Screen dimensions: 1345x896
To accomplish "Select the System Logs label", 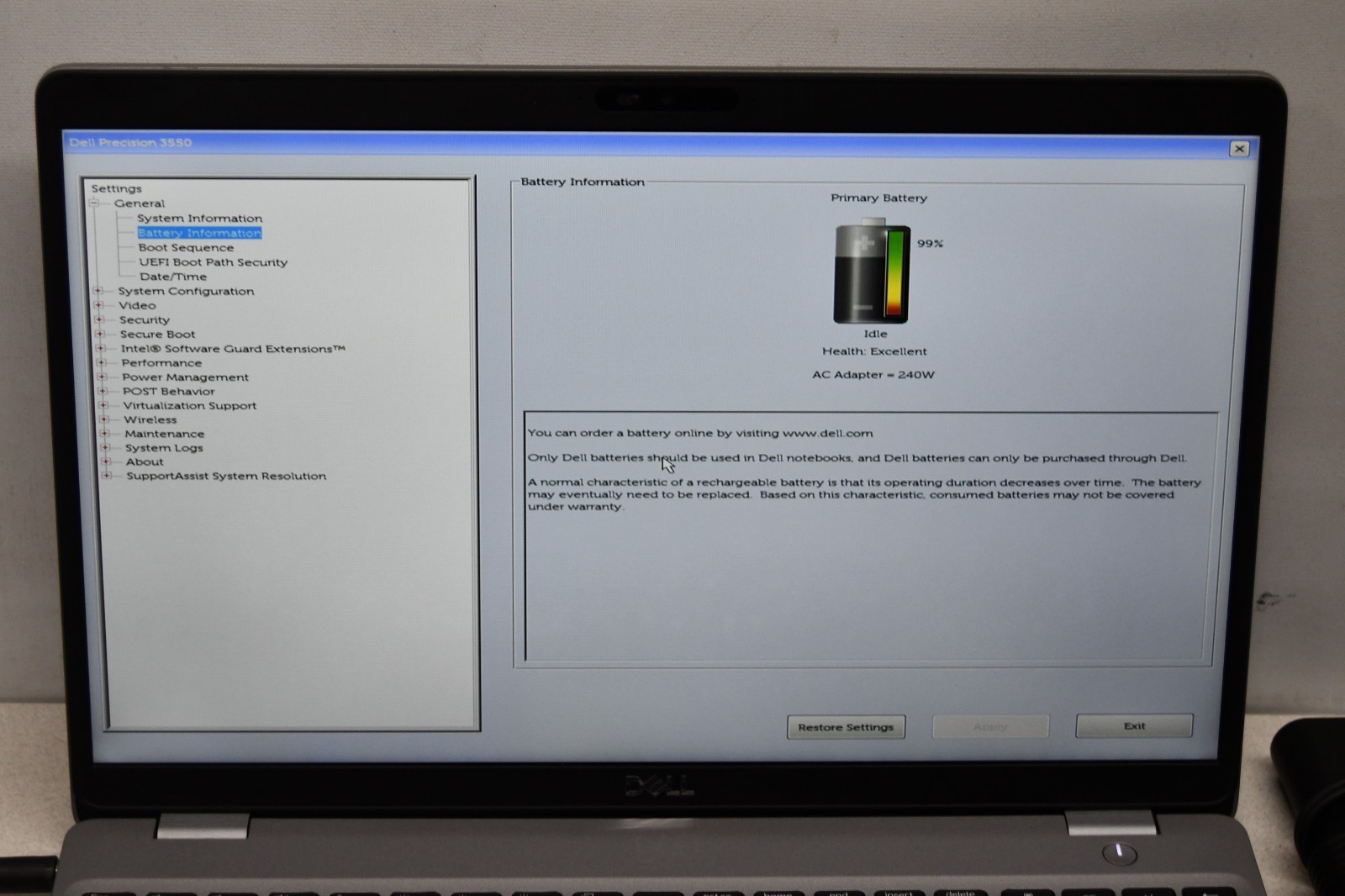I will click(x=164, y=448).
